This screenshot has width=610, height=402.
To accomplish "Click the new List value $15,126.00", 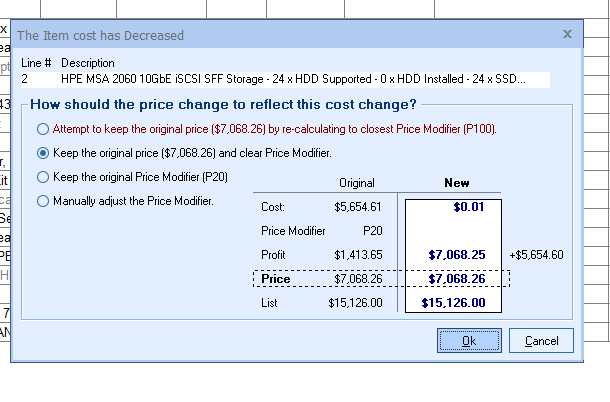I will point(453,303).
